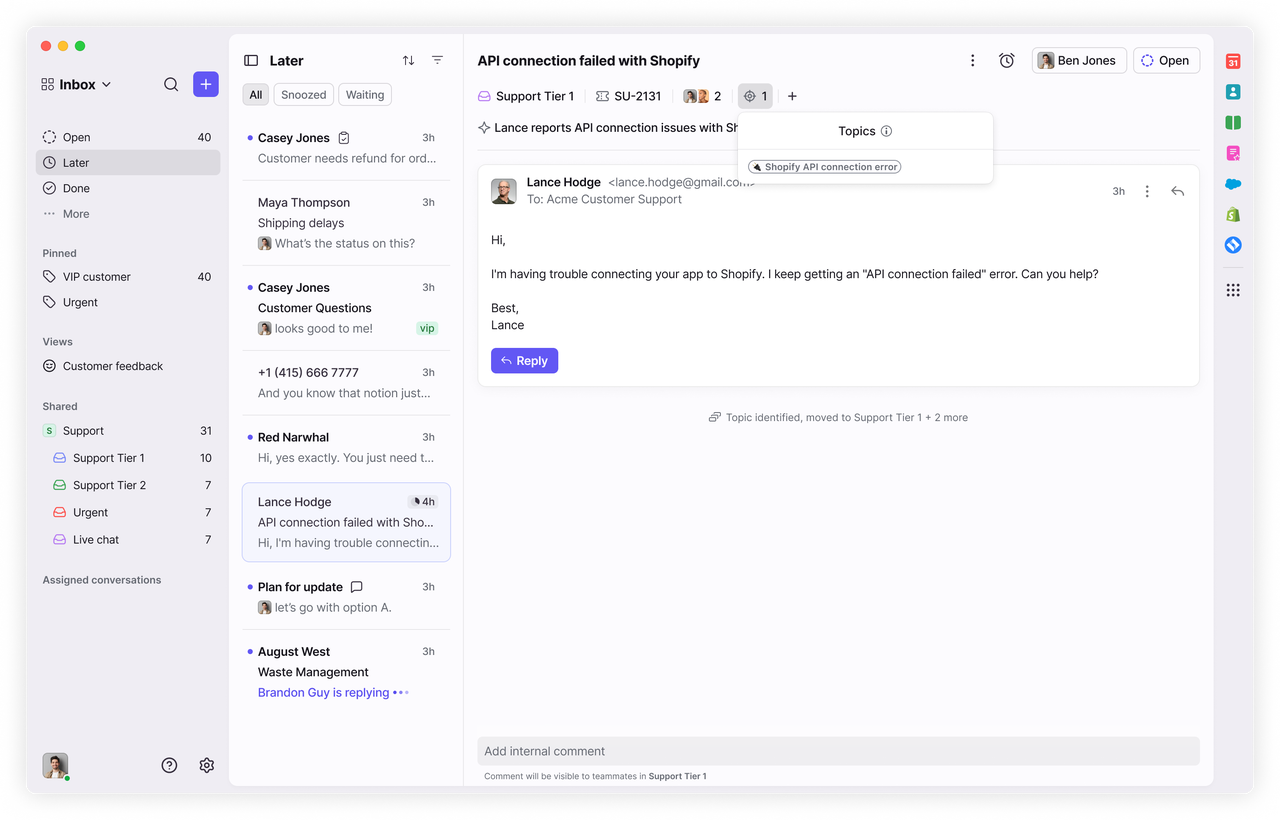
Task: Open the Salesforce icon in the right sidebar
Action: pyautogui.click(x=1233, y=183)
